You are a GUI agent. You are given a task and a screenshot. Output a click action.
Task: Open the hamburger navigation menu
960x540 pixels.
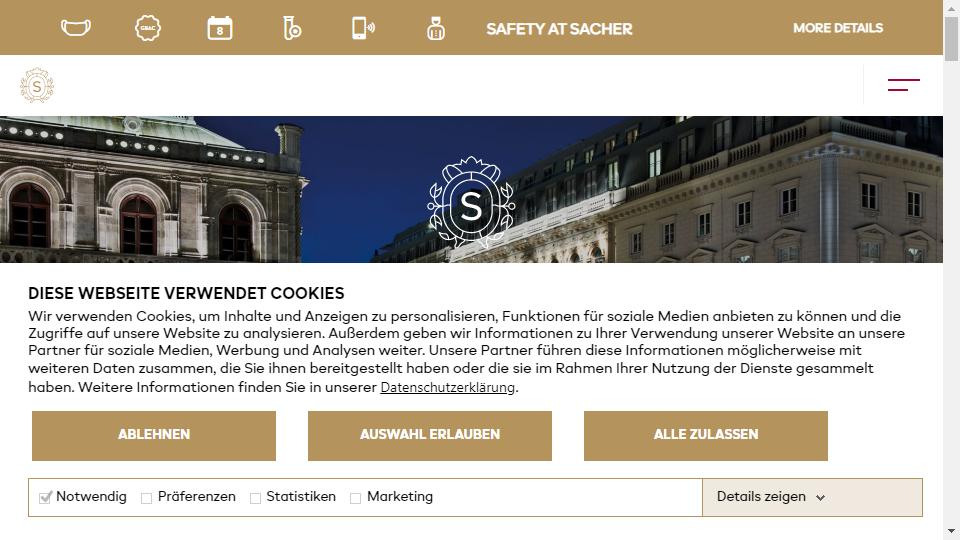point(904,84)
